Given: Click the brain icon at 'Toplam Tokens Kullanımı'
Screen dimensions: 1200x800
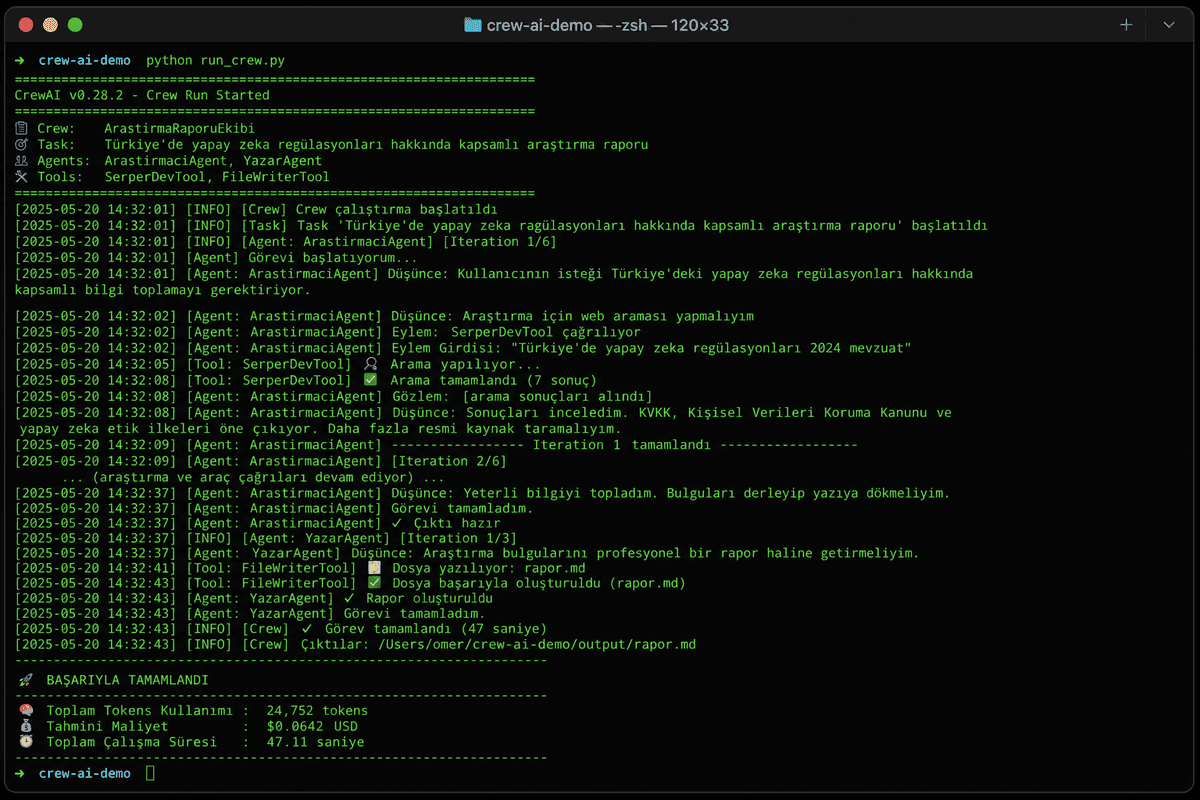Looking at the screenshot, I should (x=26, y=711).
